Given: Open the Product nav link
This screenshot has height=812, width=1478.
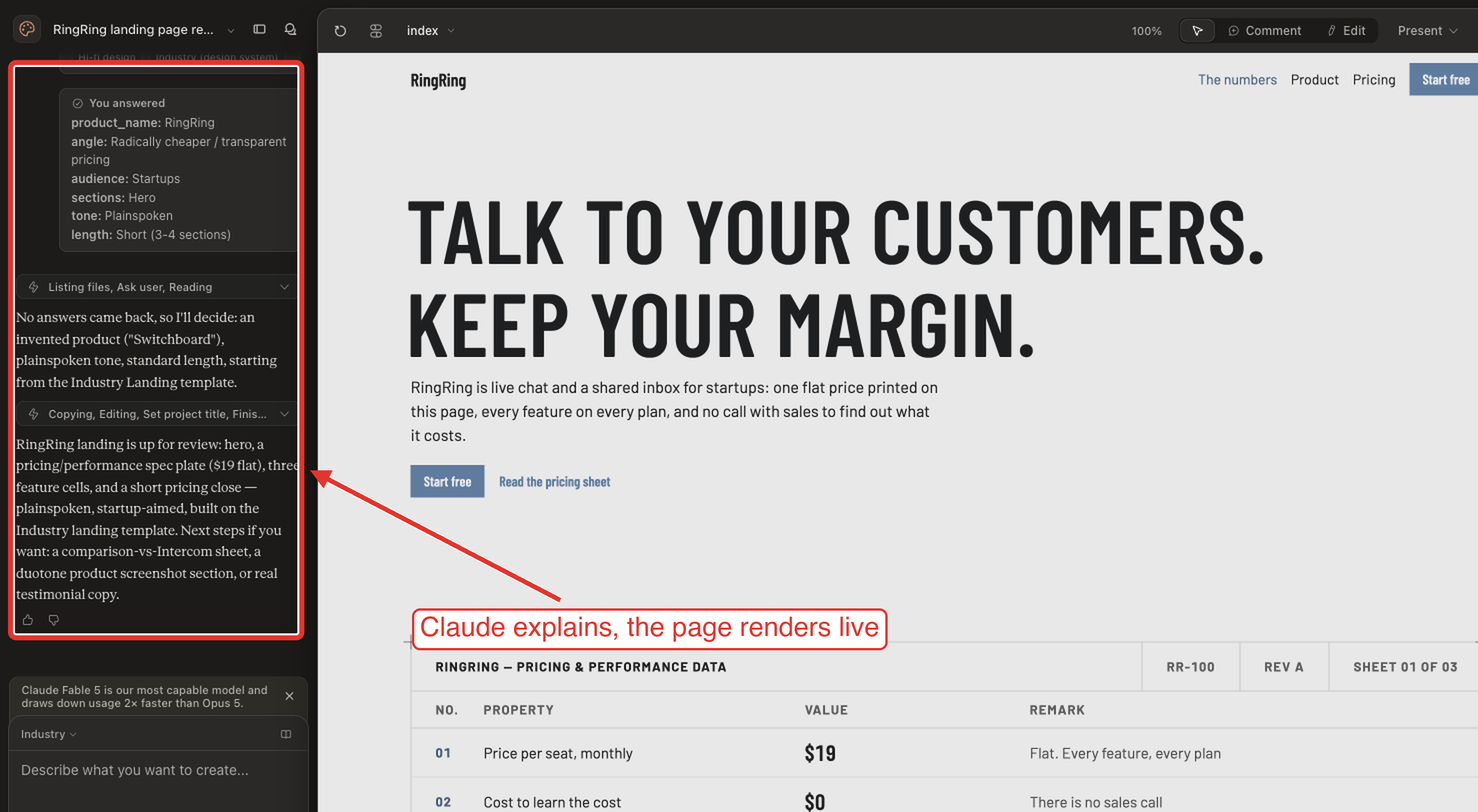Looking at the screenshot, I should point(1314,80).
